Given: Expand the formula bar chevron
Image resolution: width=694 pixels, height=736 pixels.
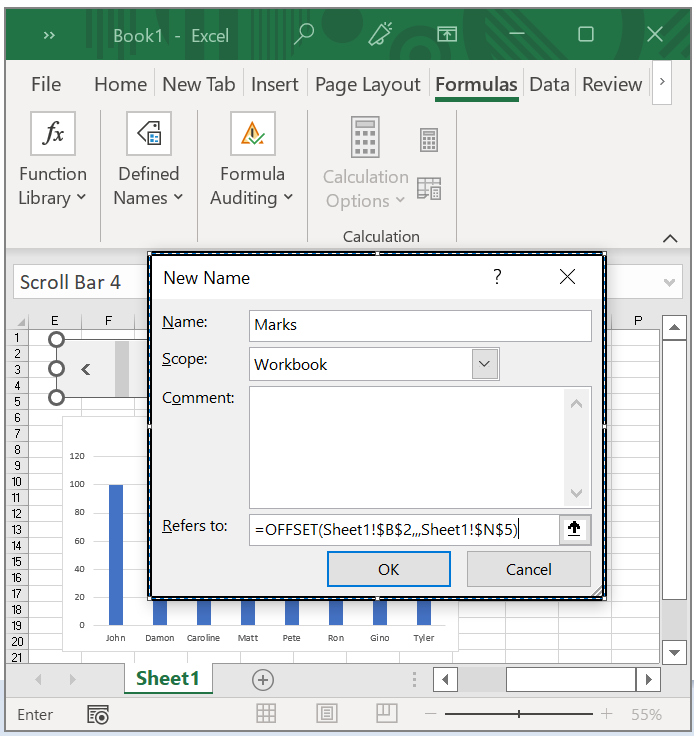Looking at the screenshot, I should (669, 282).
